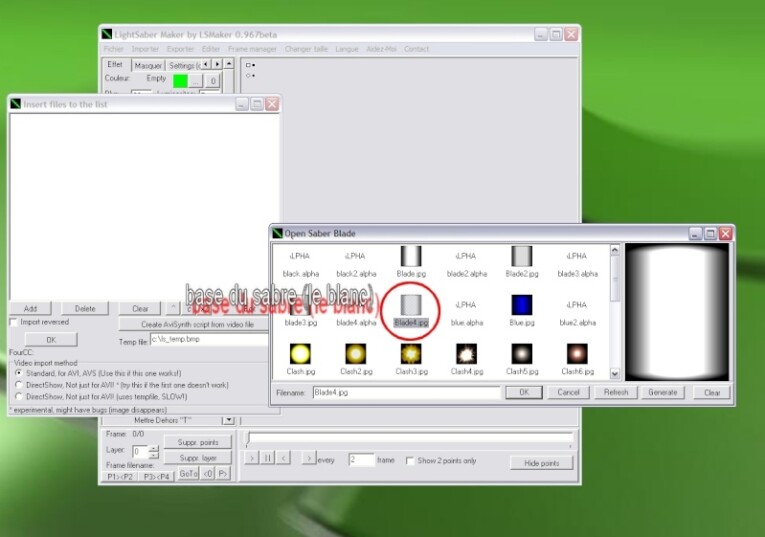
Task: Click green Couleur swatch
Action: (x=180, y=80)
